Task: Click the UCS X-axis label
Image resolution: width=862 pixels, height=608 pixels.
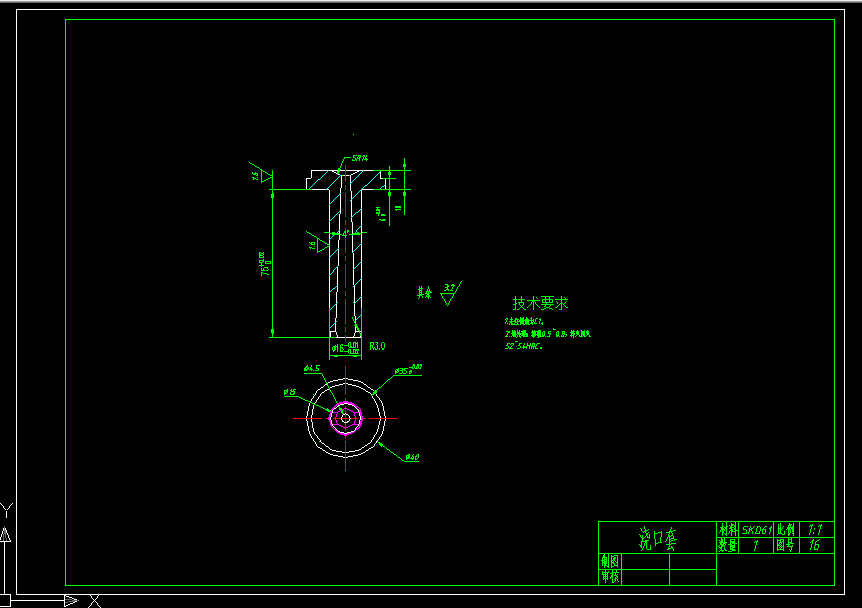Action: tap(95, 601)
